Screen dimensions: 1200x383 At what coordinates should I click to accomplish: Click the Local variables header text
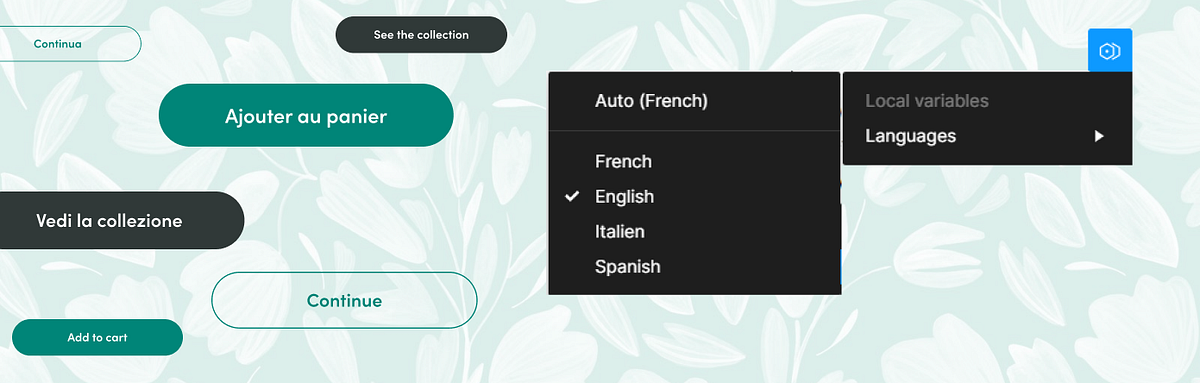(927, 101)
